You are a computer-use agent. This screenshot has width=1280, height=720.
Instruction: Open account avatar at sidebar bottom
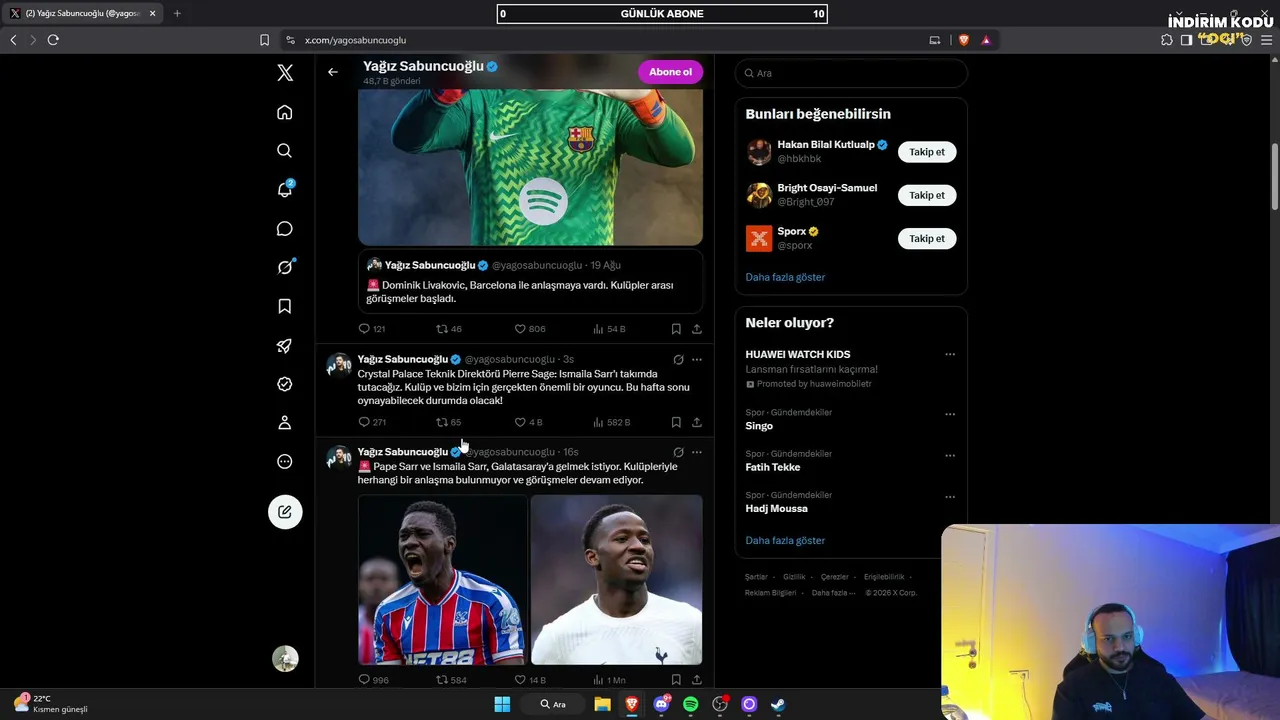click(285, 659)
